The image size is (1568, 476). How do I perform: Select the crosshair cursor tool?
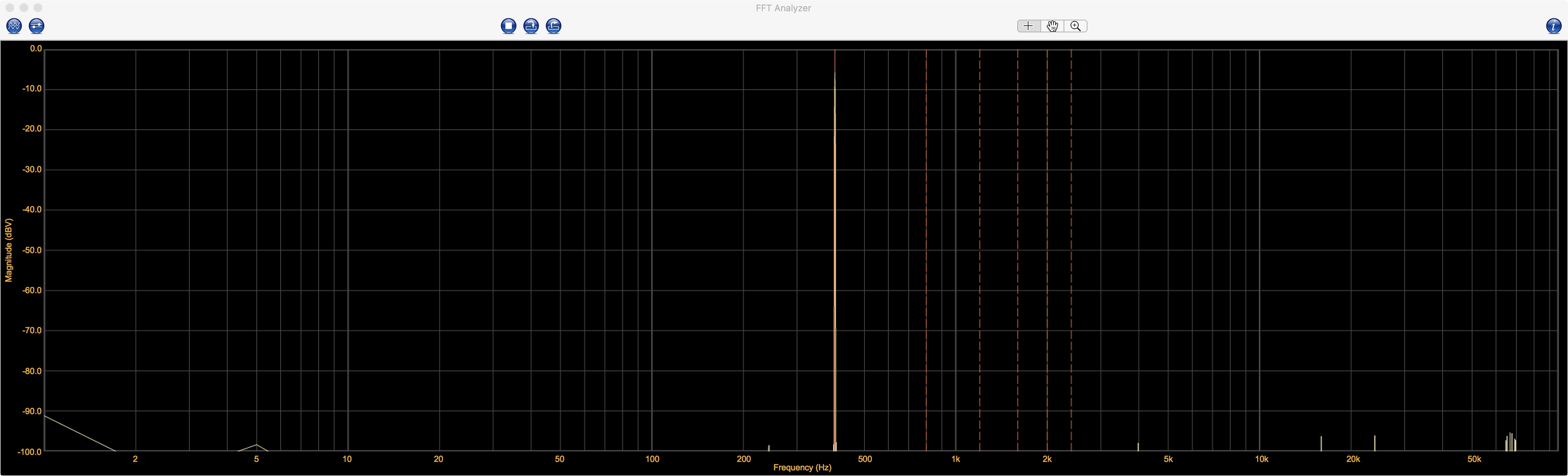1028,26
